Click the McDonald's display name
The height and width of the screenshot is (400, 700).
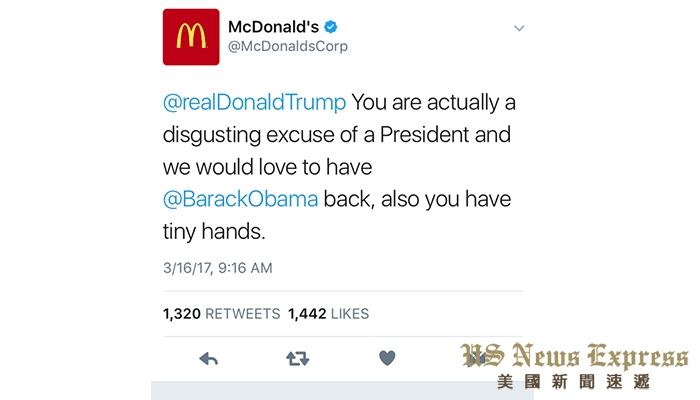point(273,27)
